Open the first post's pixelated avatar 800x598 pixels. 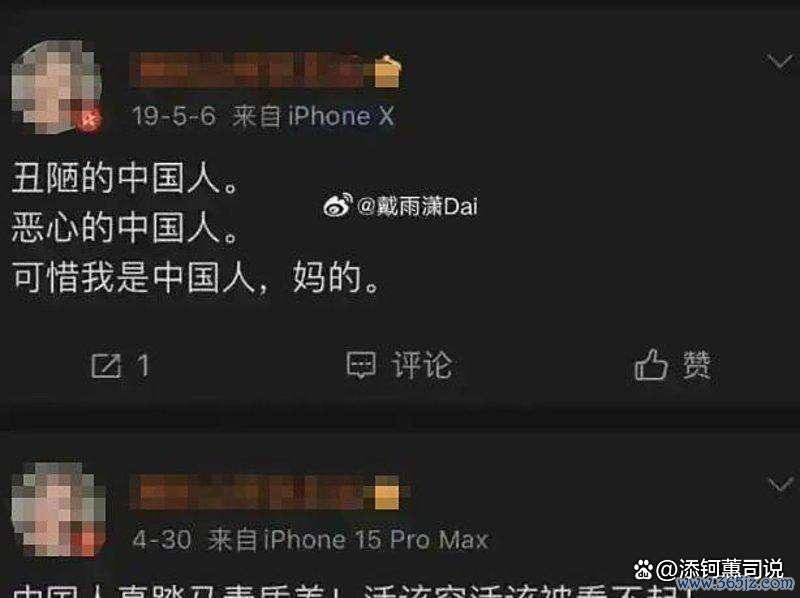click(56, 87)
